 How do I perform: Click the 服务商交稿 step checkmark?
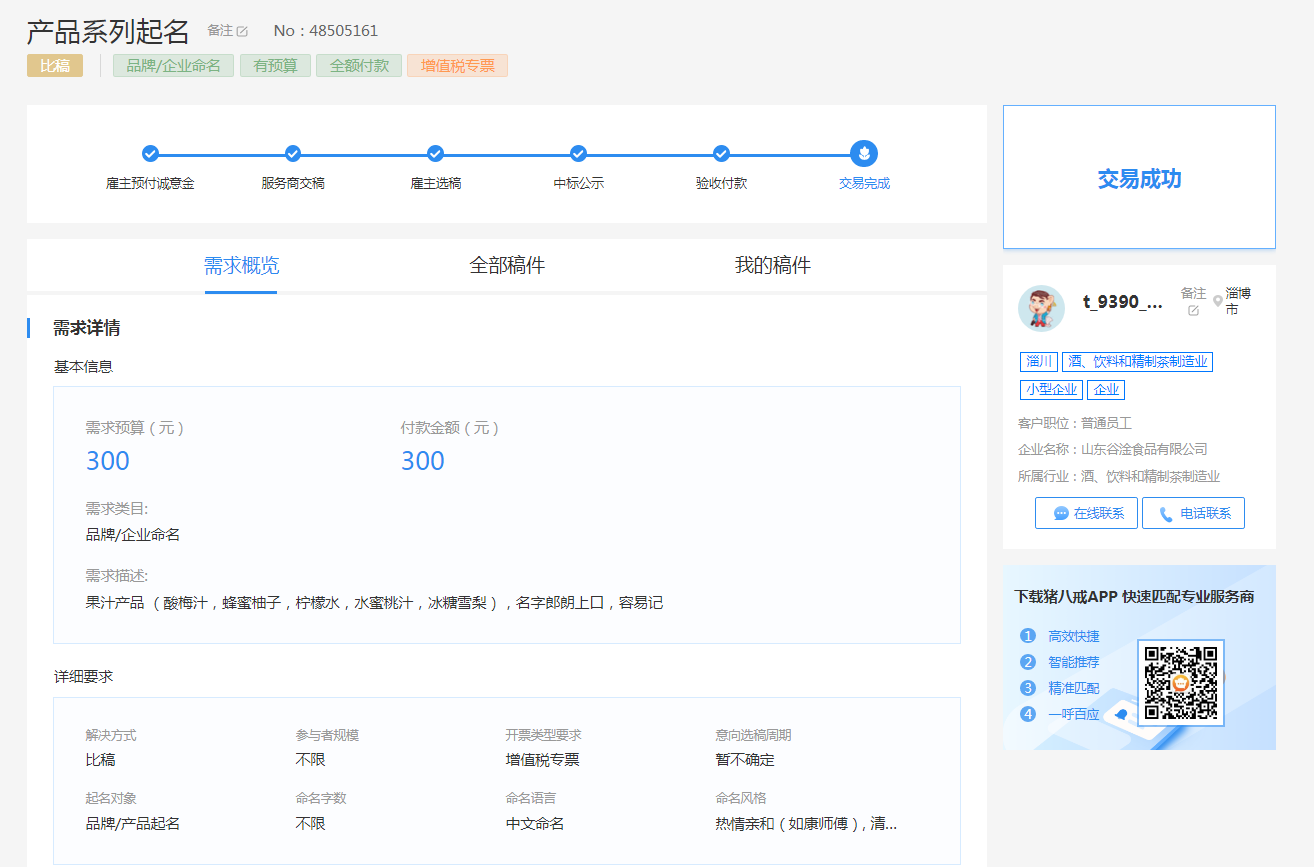(293, 153)
